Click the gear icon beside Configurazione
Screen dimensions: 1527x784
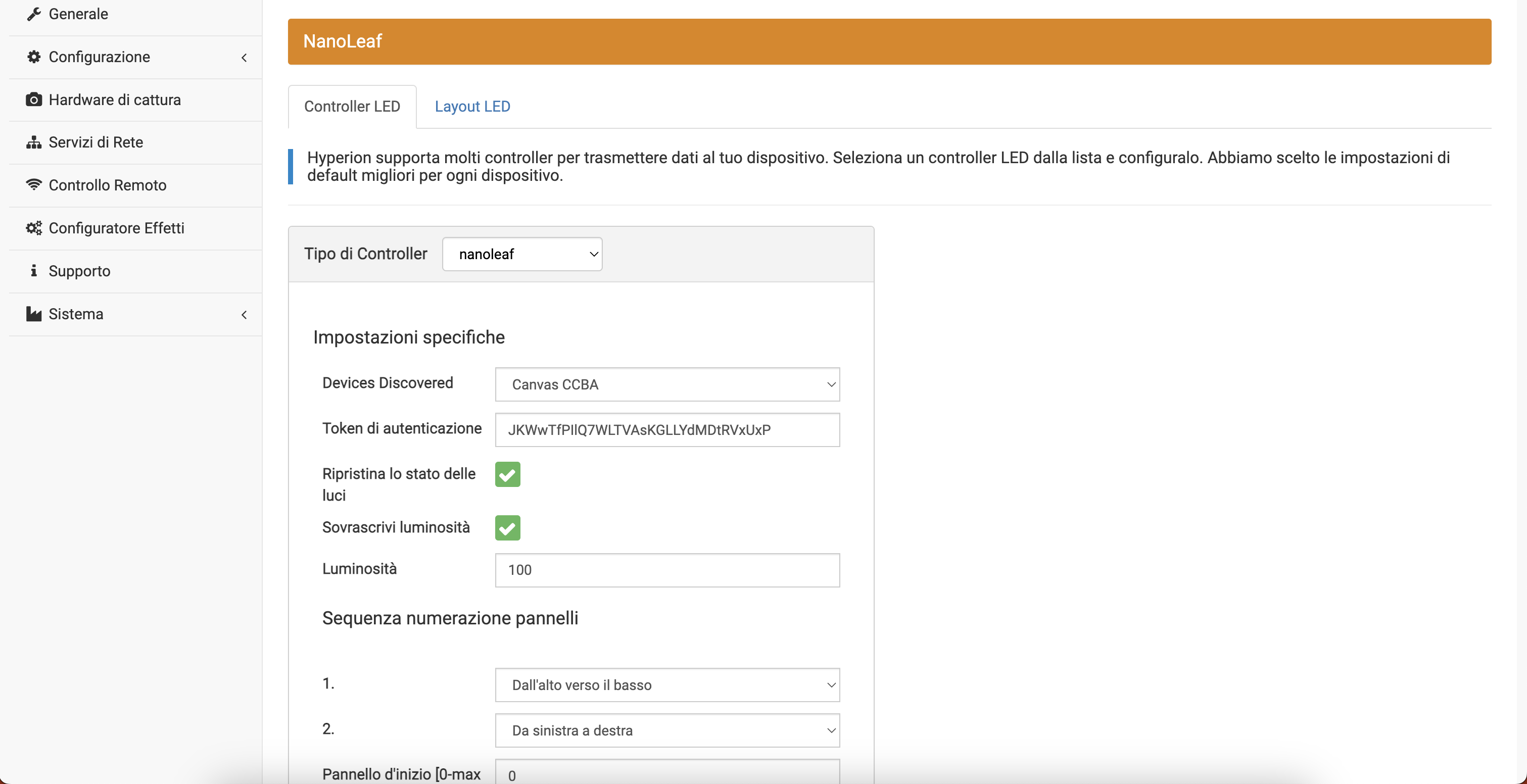(34, 57)
